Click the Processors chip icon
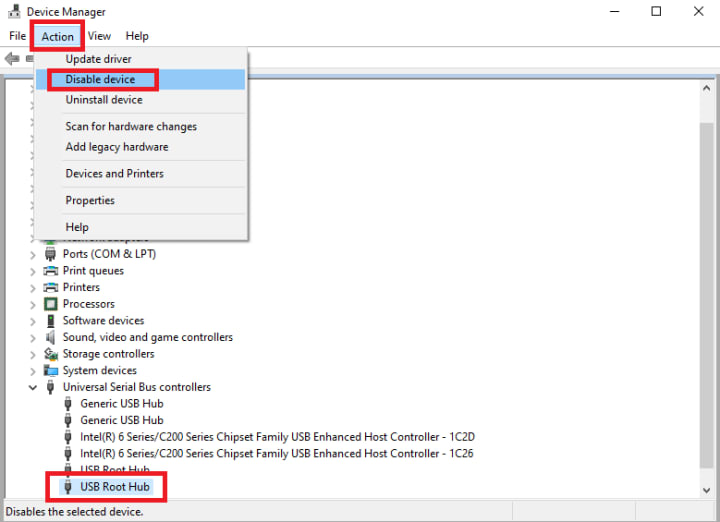 (51, 304)
